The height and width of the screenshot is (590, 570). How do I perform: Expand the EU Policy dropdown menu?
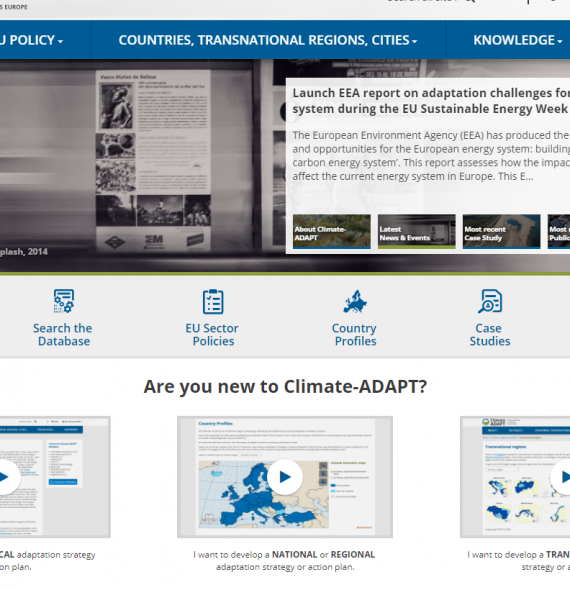pos(32,40)
